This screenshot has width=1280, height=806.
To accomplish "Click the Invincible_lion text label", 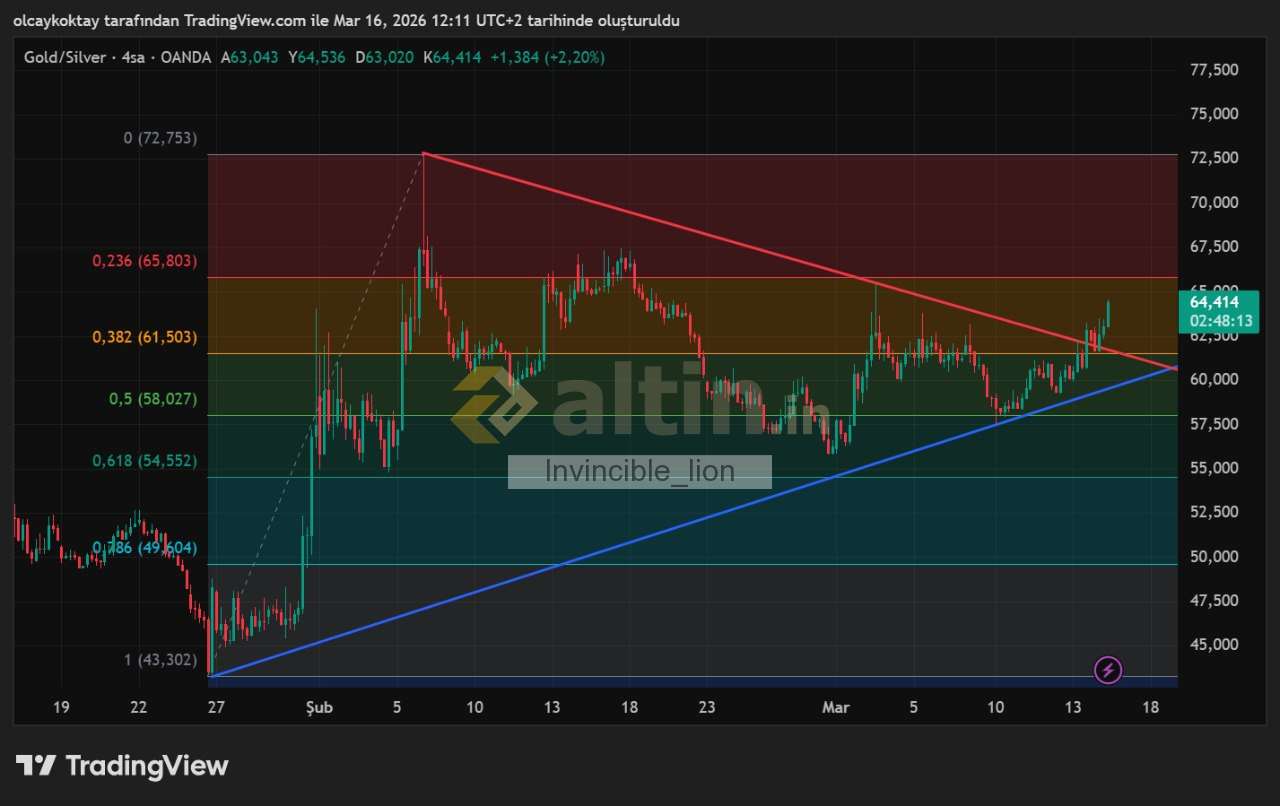I will 639,471.
